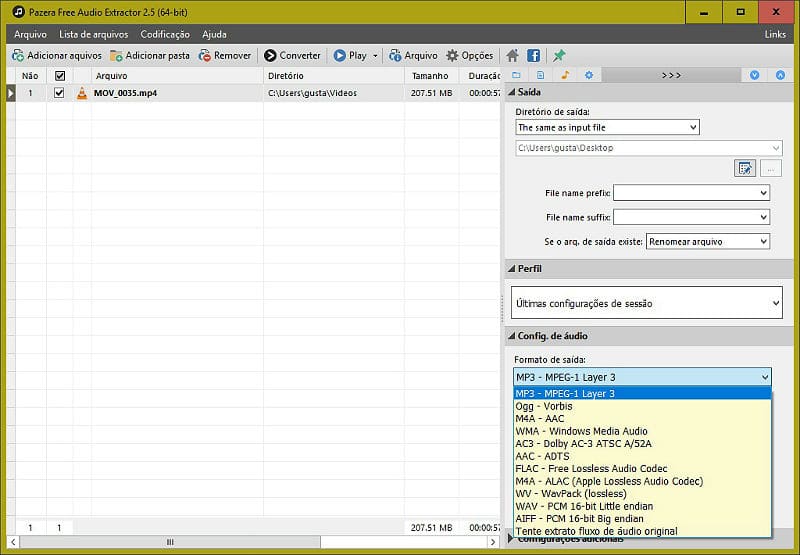Select WV - WavPack (lossless) option
The image size is (800, 555).
642,494
